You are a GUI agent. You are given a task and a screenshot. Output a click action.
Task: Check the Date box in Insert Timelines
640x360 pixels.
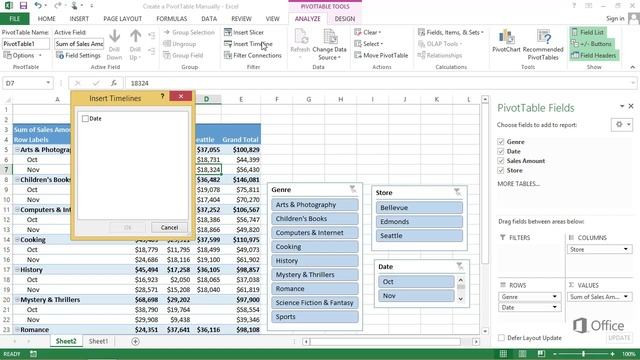pos(85,119)
